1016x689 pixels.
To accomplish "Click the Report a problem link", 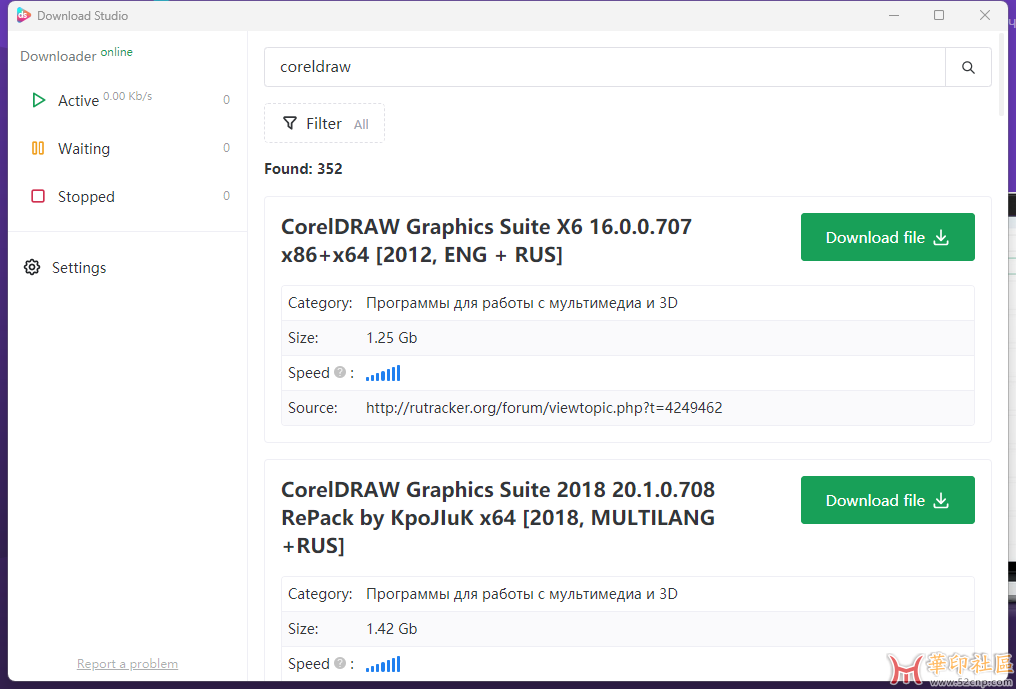I will coord(127,664).
